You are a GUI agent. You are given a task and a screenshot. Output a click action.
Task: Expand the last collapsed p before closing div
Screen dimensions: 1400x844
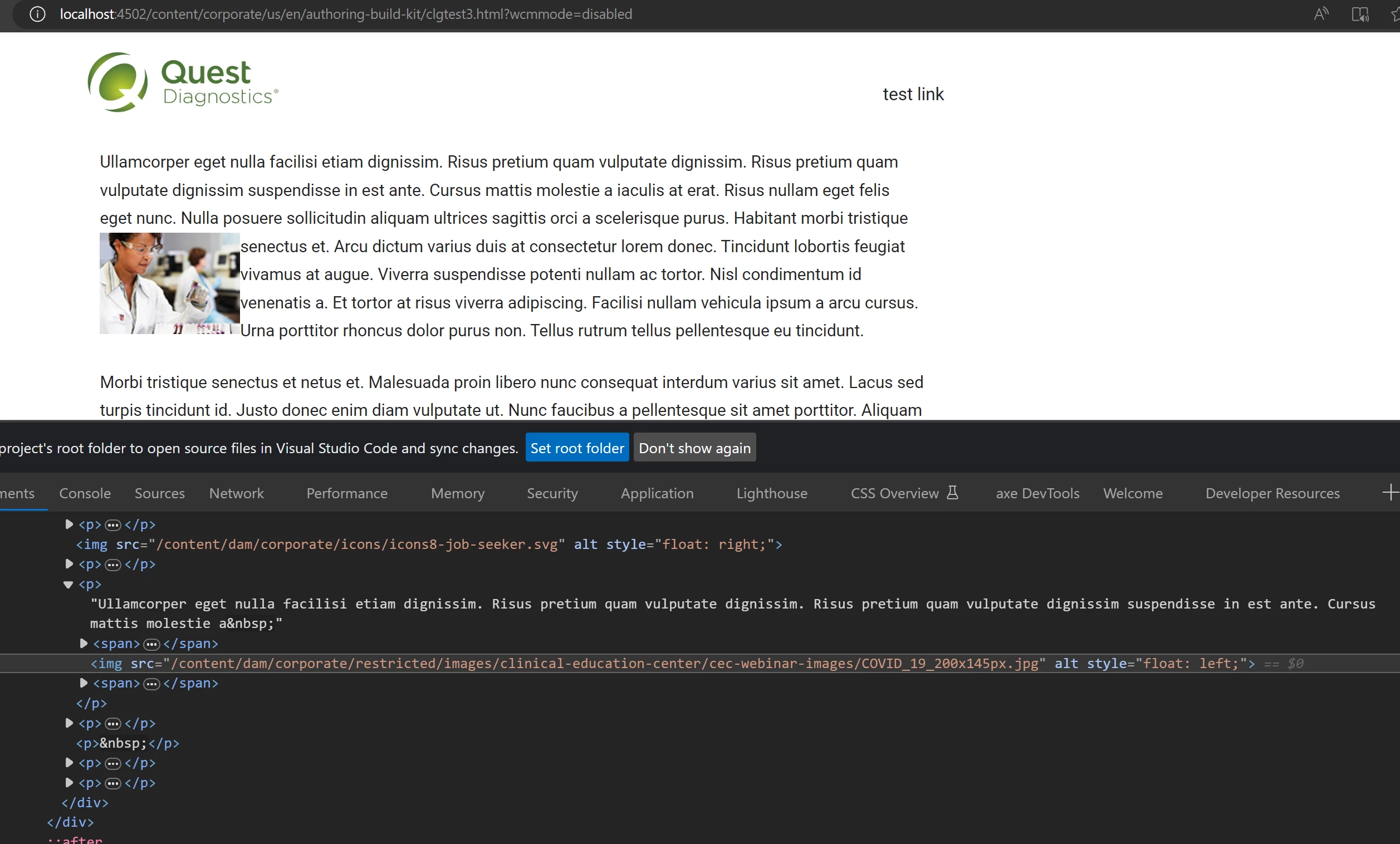[68, 783]
